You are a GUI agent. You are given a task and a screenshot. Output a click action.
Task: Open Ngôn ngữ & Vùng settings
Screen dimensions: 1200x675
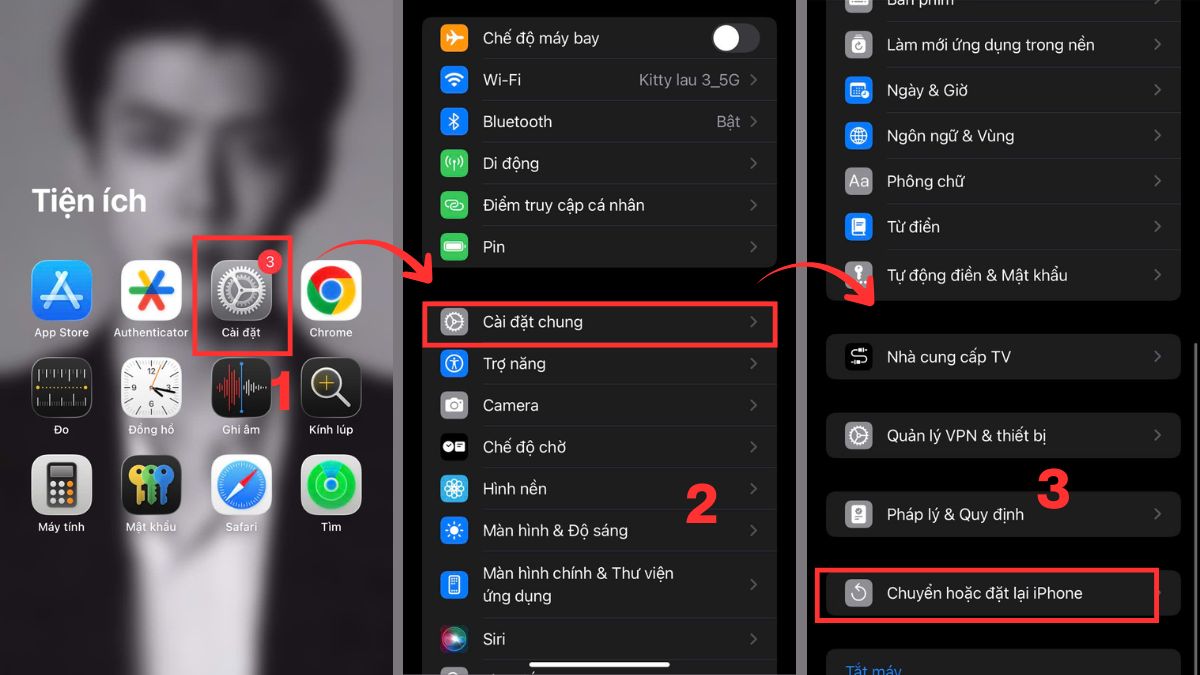coord(1003,135)
